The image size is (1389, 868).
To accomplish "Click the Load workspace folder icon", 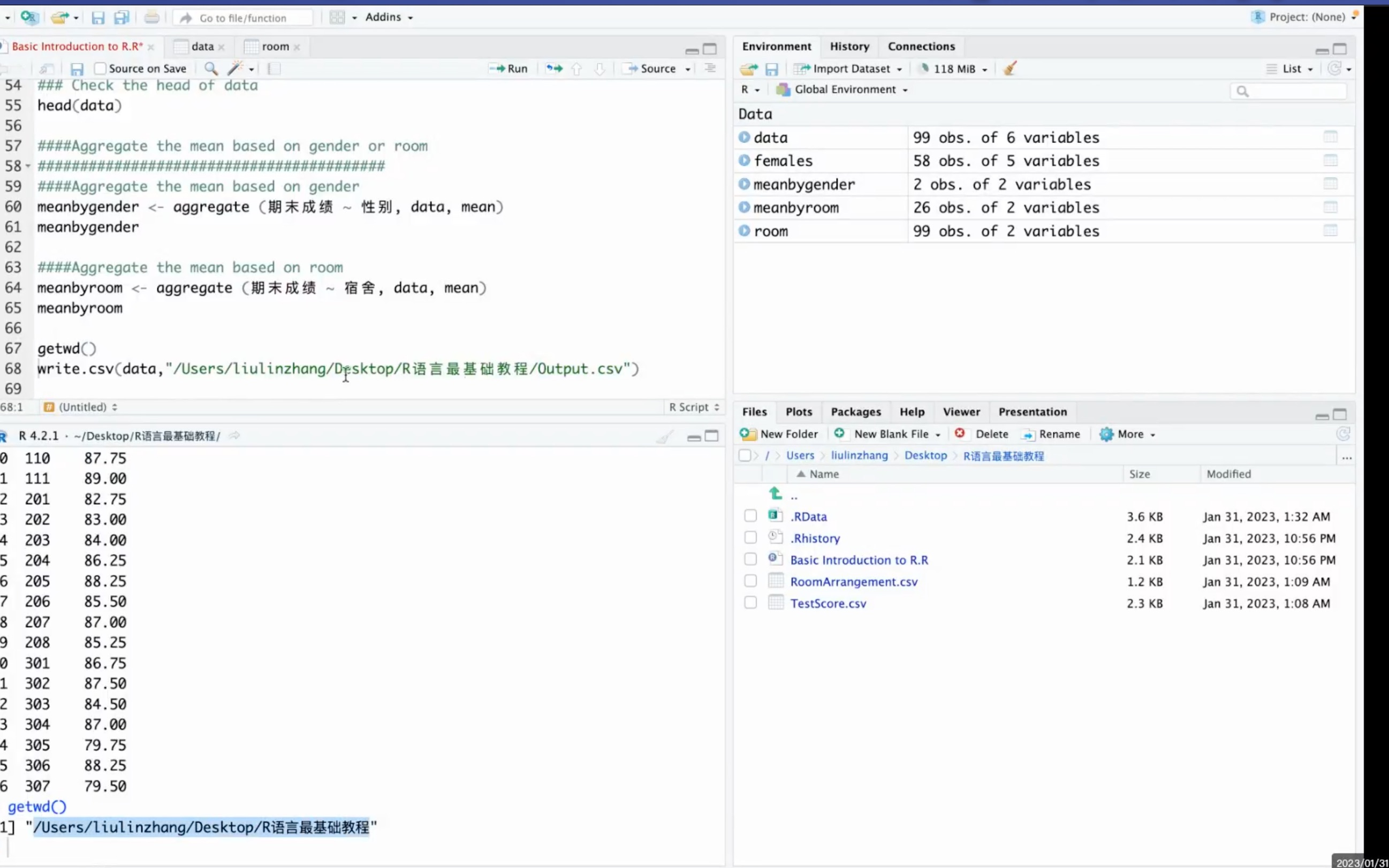I will (748, 70).
